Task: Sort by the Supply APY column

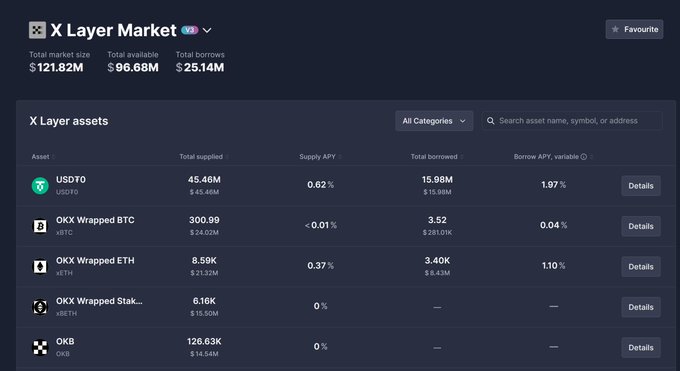Action: click(320, 157)
